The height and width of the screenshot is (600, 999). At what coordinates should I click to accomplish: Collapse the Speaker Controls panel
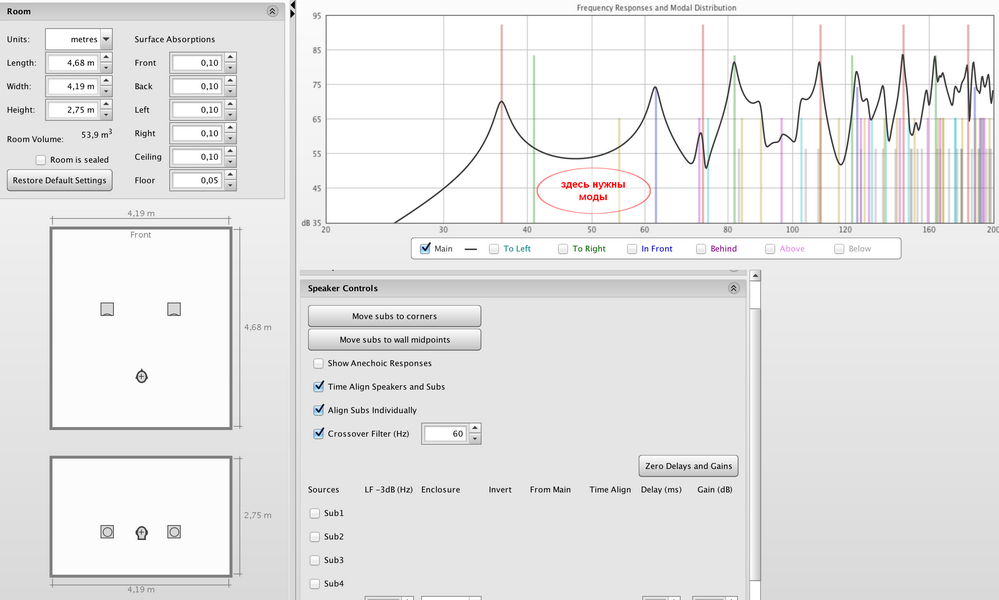click(733, 288)
